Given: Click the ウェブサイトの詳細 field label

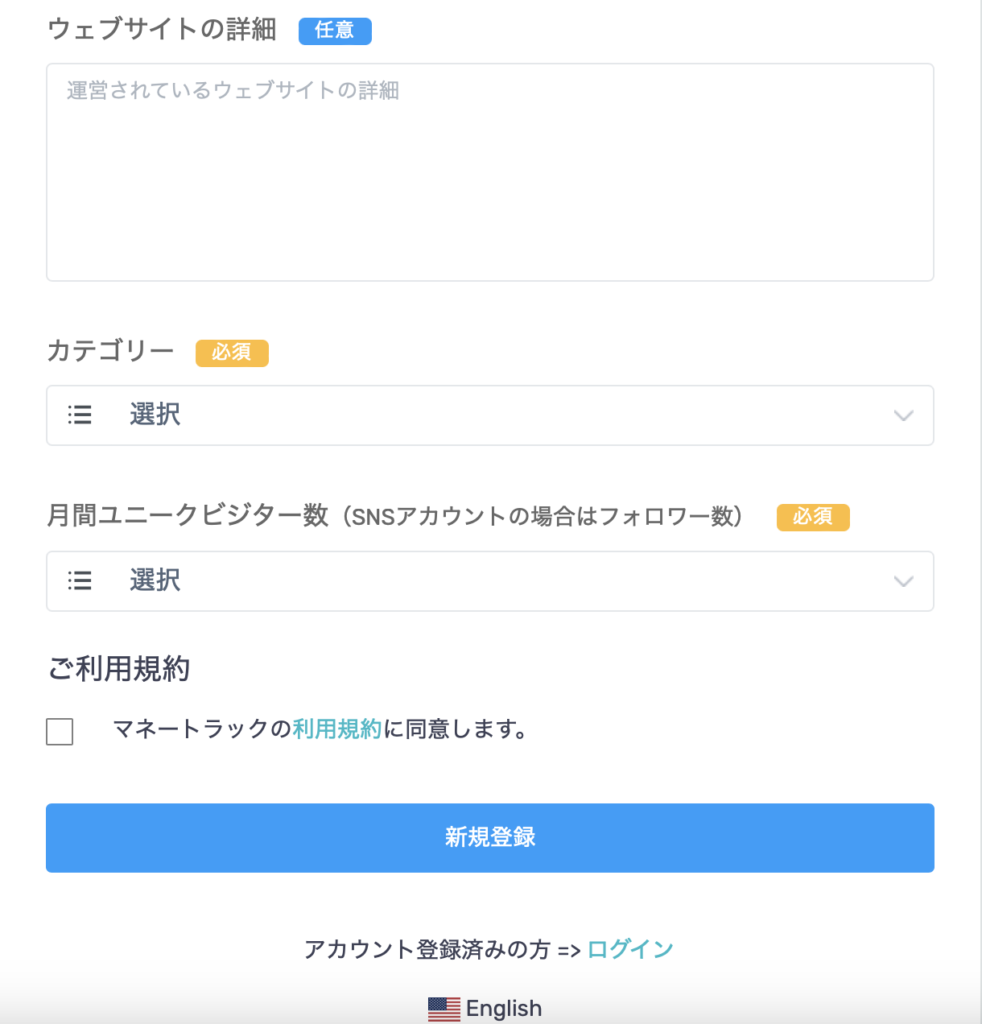Looking at the screenshot, I should (x=162, y=29).
